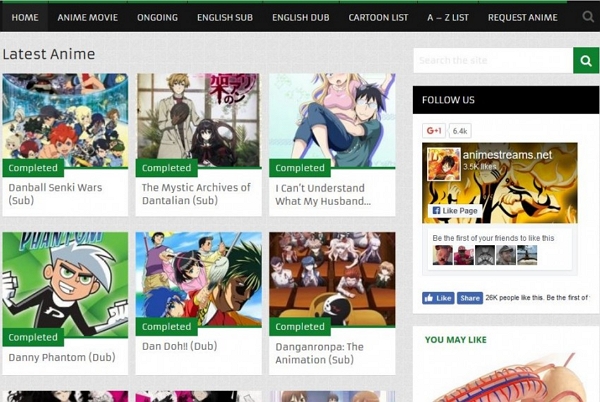This screenshot has height=402, width=600.
Task: Click the YOU MAY LIKE heading
Action: 456,340
